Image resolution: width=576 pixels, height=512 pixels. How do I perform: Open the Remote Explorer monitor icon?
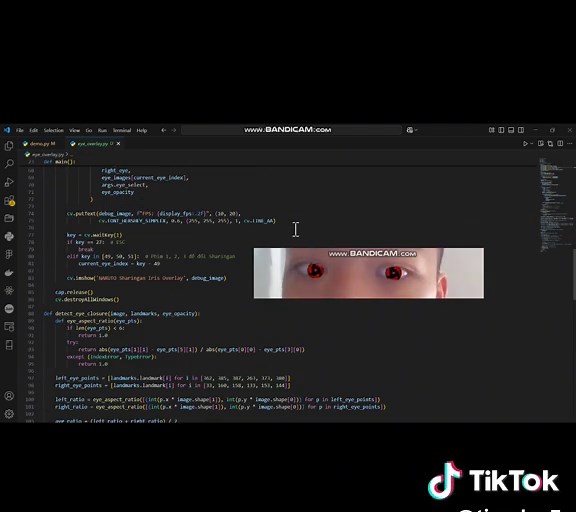click(9, 327)
